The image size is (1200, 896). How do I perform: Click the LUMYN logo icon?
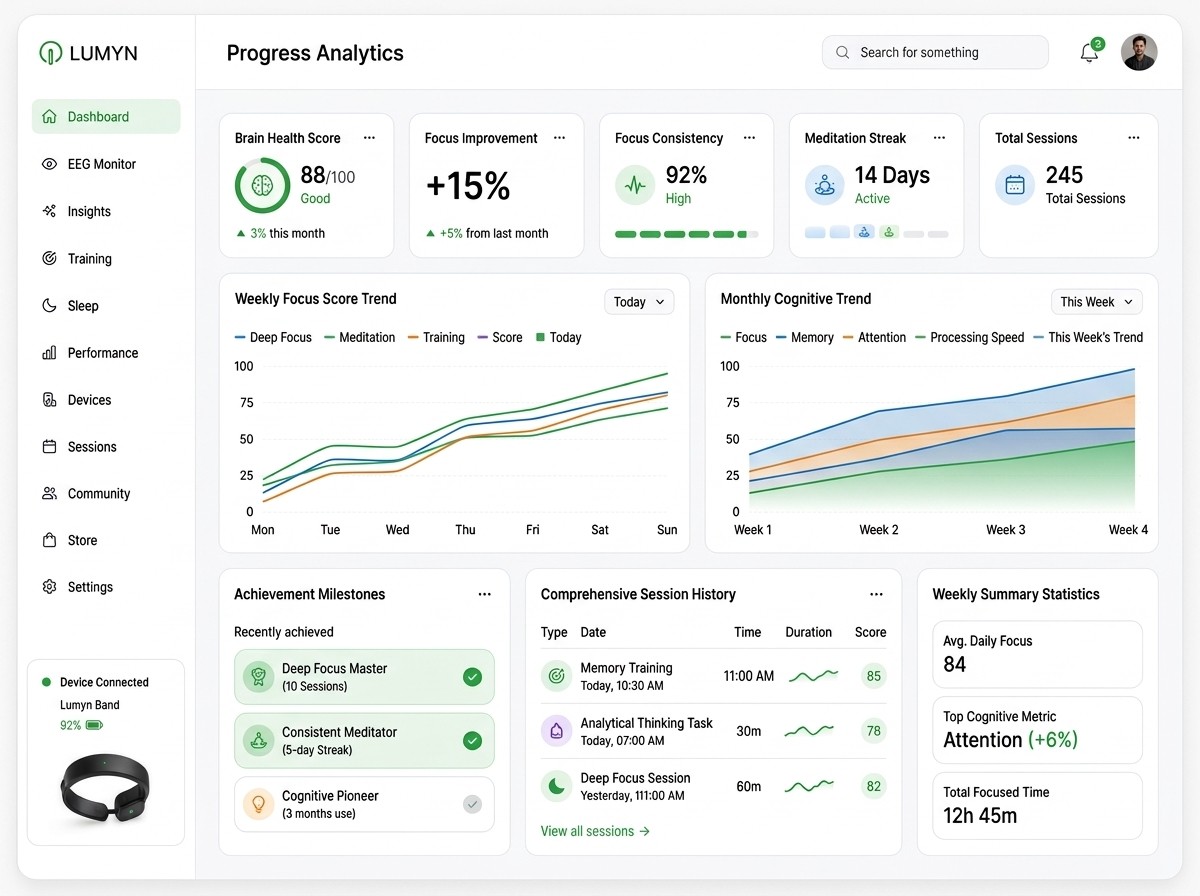click(50, 53)
